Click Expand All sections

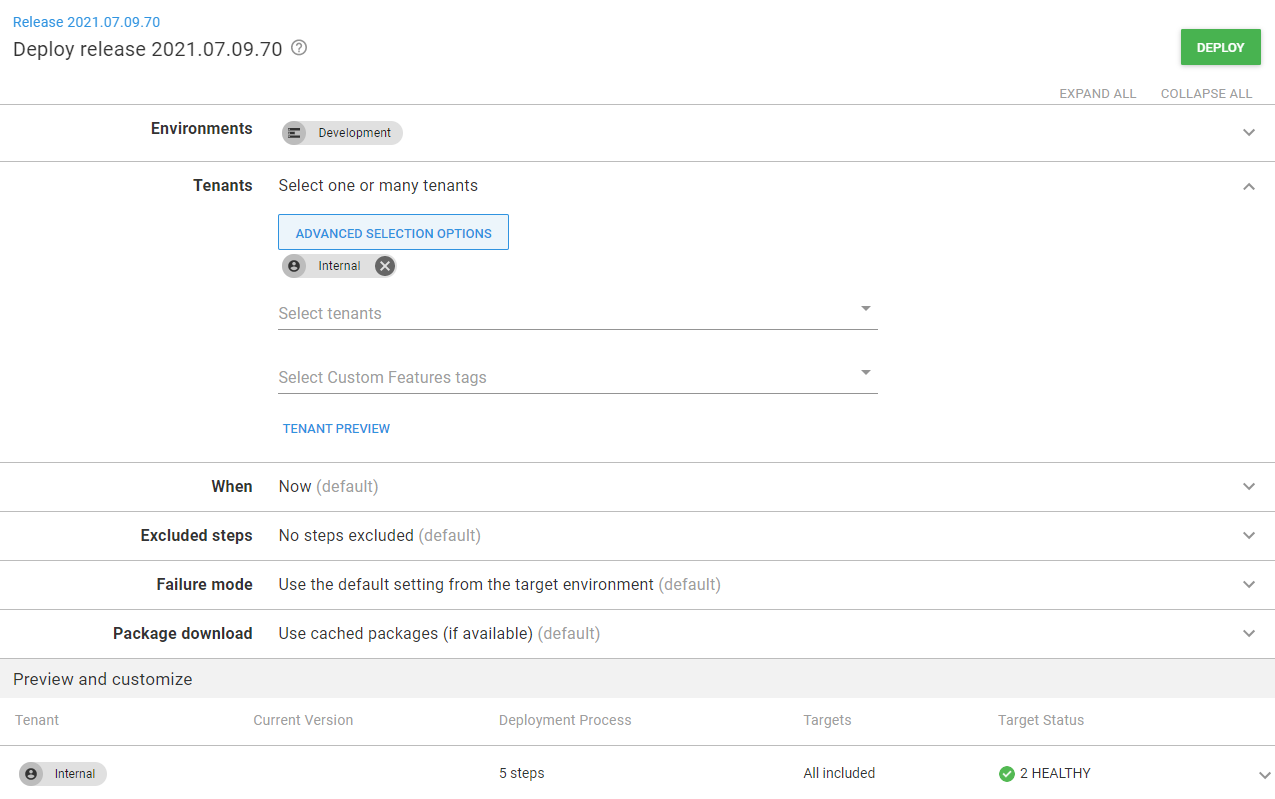tap(1097, 94)
